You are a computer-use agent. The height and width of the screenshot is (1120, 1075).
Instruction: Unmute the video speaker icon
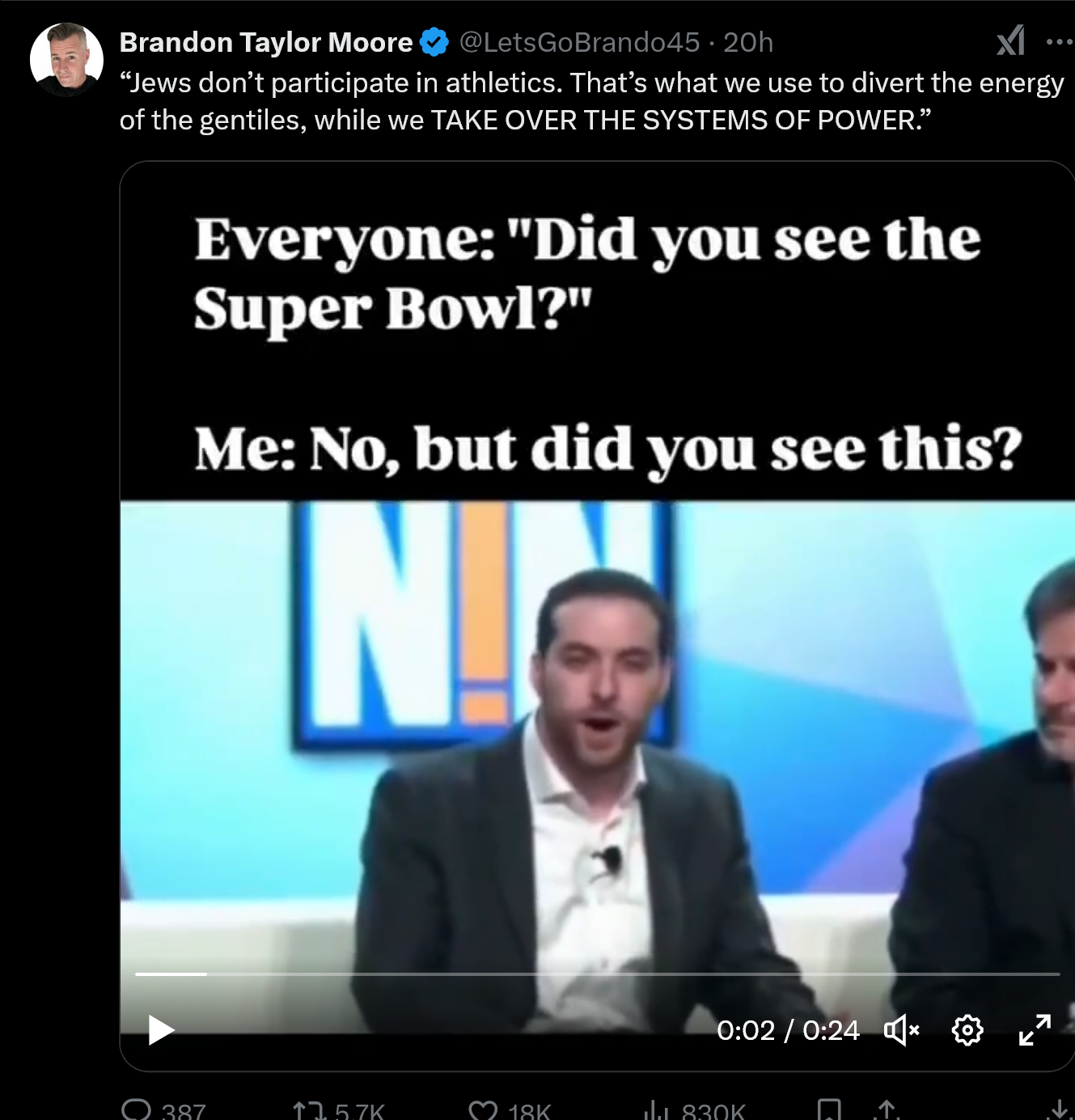tap(902, 1030)
